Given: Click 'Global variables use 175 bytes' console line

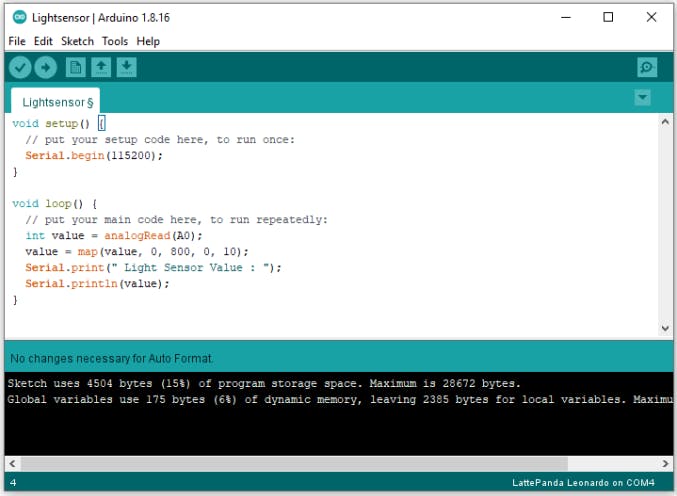Looking at the screenshot, I should point(340,399).
